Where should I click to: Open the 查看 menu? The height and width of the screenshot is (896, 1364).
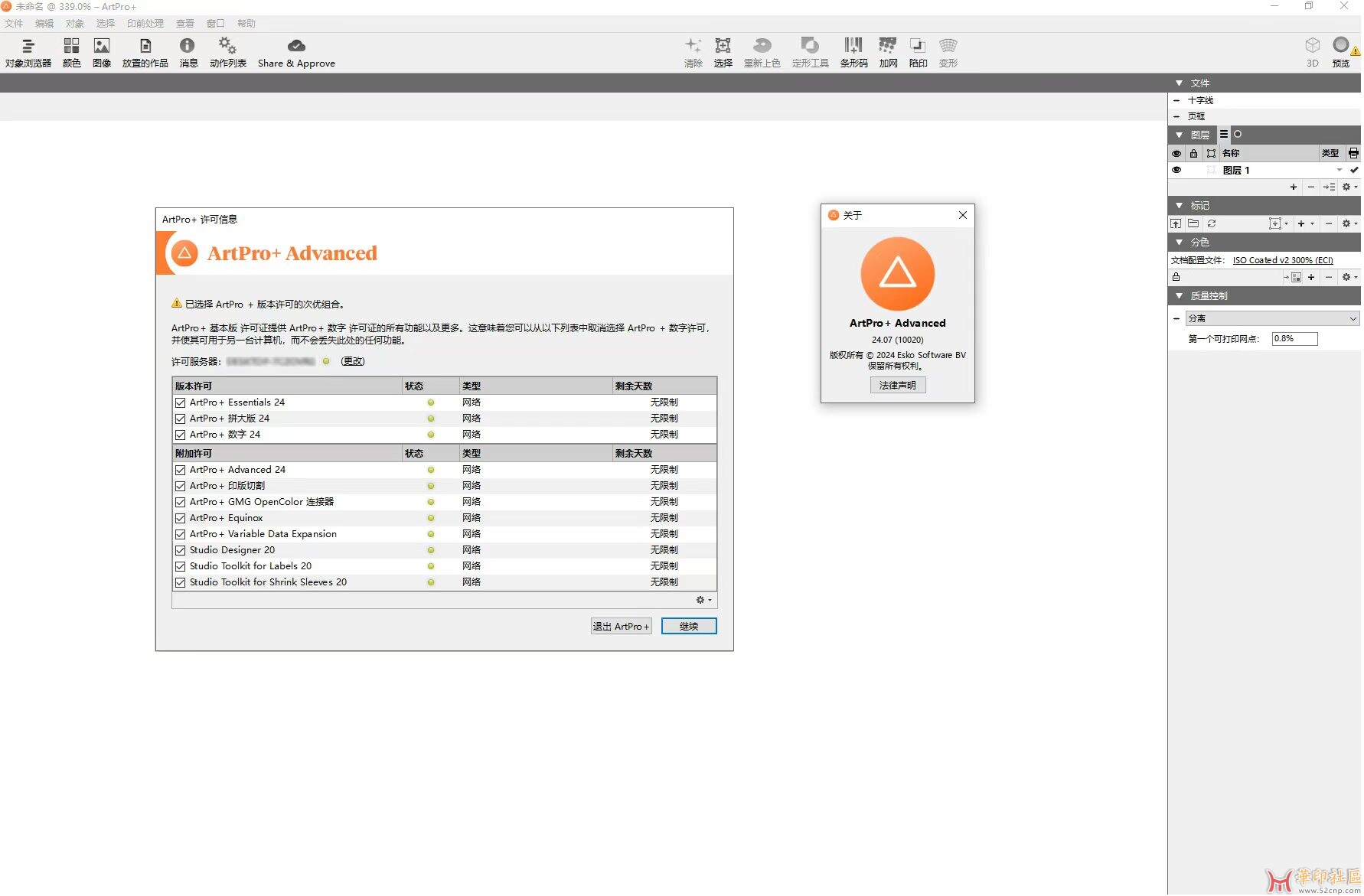(185, 24)
